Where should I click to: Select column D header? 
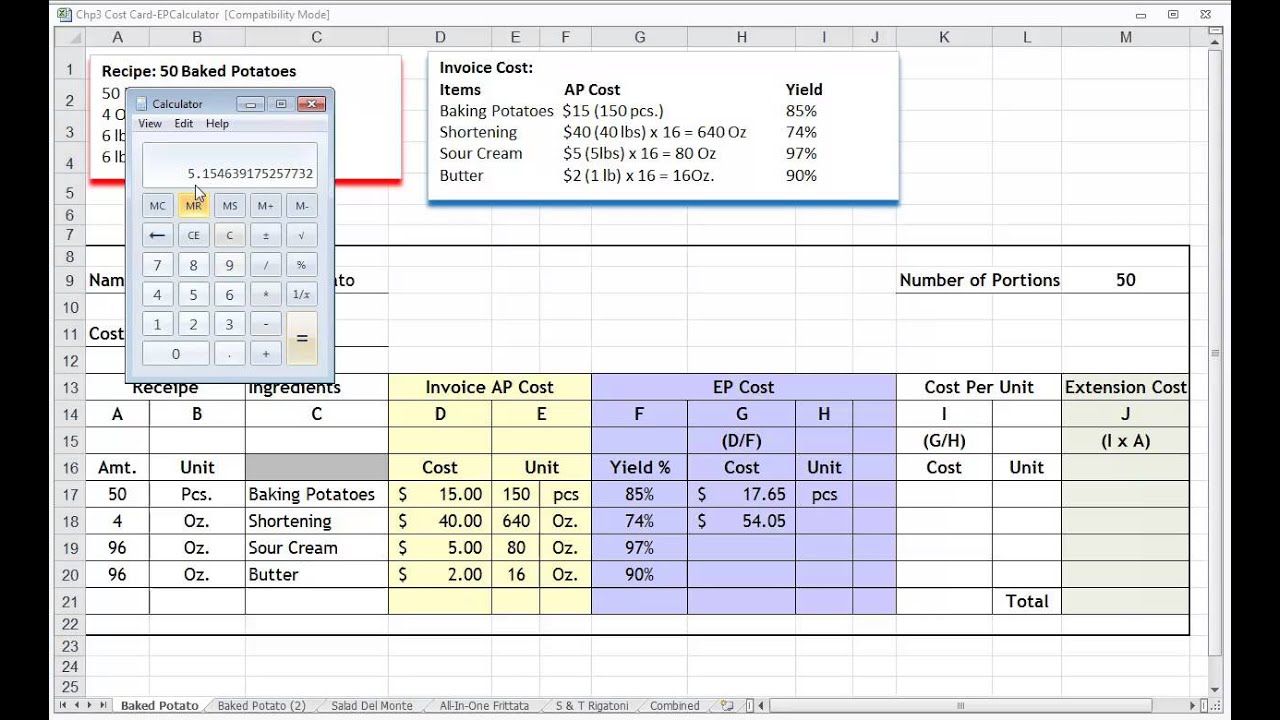coord(440,37)
